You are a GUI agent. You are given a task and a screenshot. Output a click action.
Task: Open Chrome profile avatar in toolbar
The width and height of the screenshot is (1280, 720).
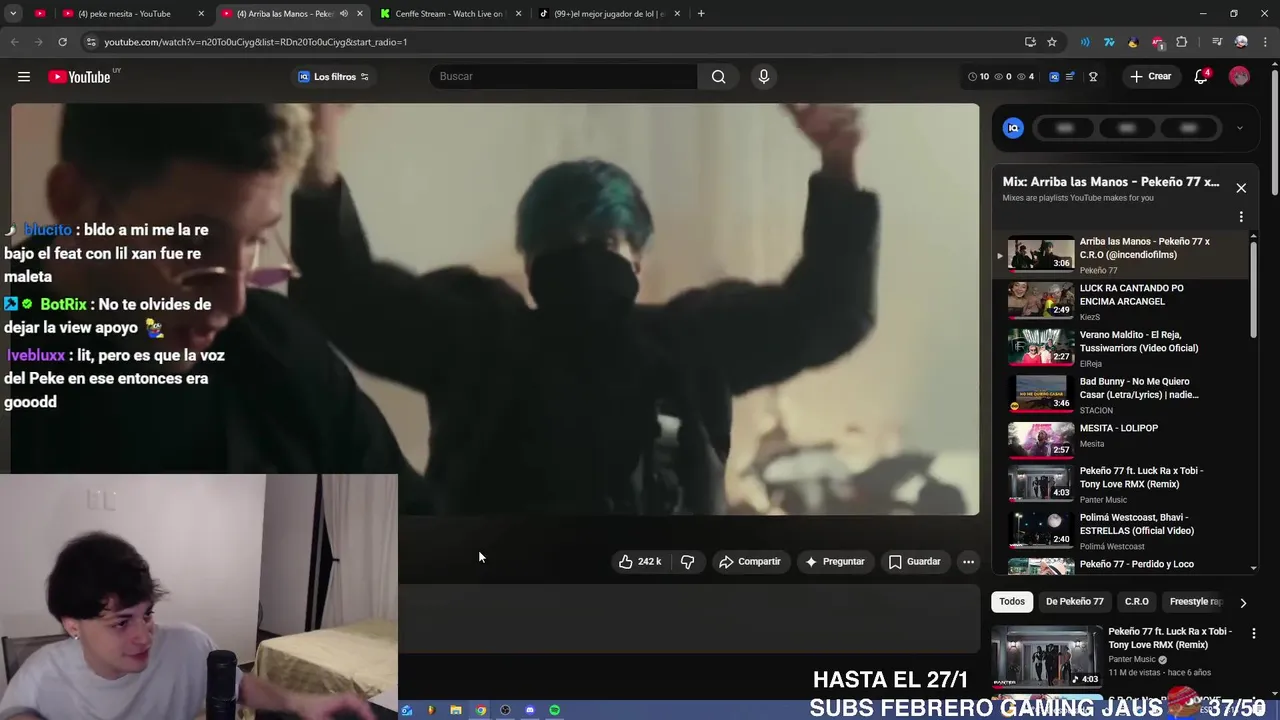click(x=1241, y=42)
